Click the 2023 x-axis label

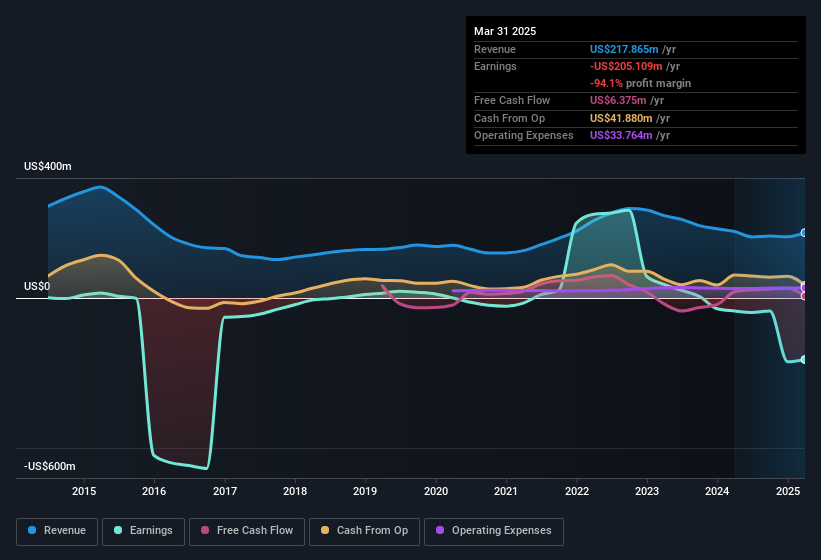coord(647,491)
